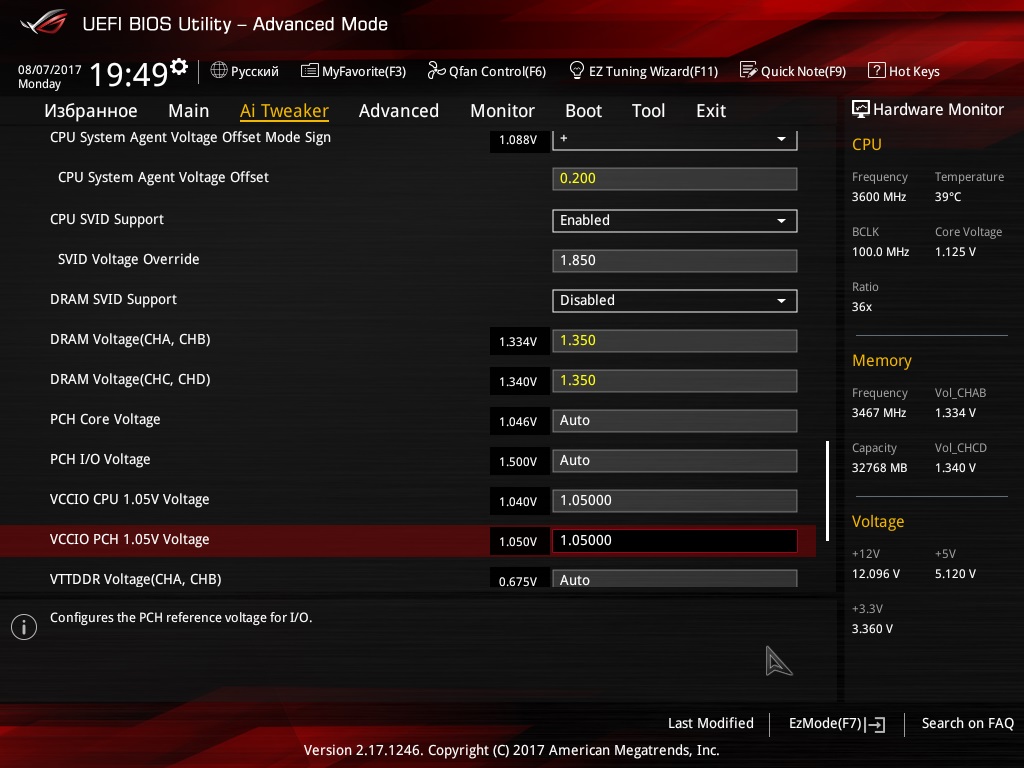Expand the CPU SVID Support dropdown
Viewport: 1024px width, 768px height.
tap(675, 221)
